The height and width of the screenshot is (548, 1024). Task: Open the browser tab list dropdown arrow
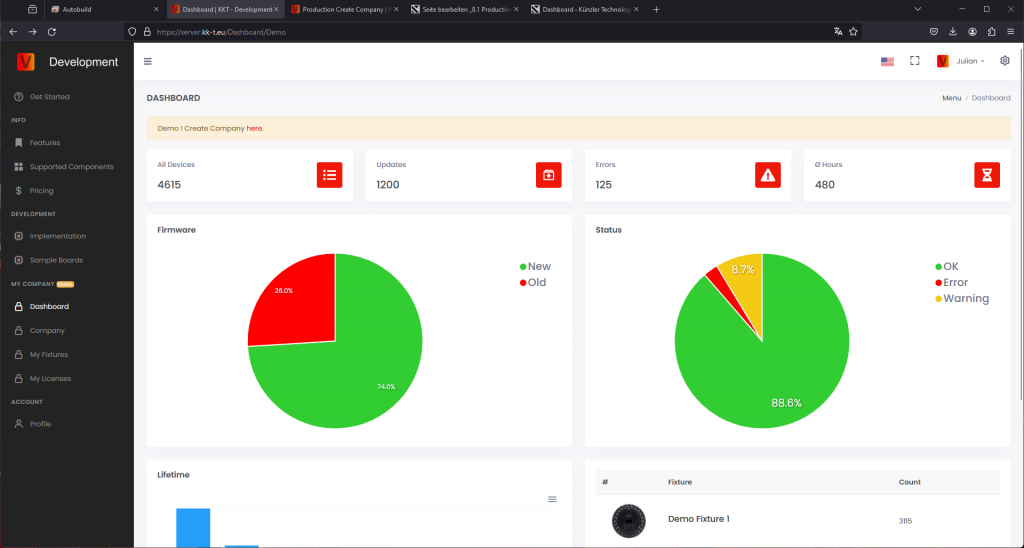(x=918, y=9)
